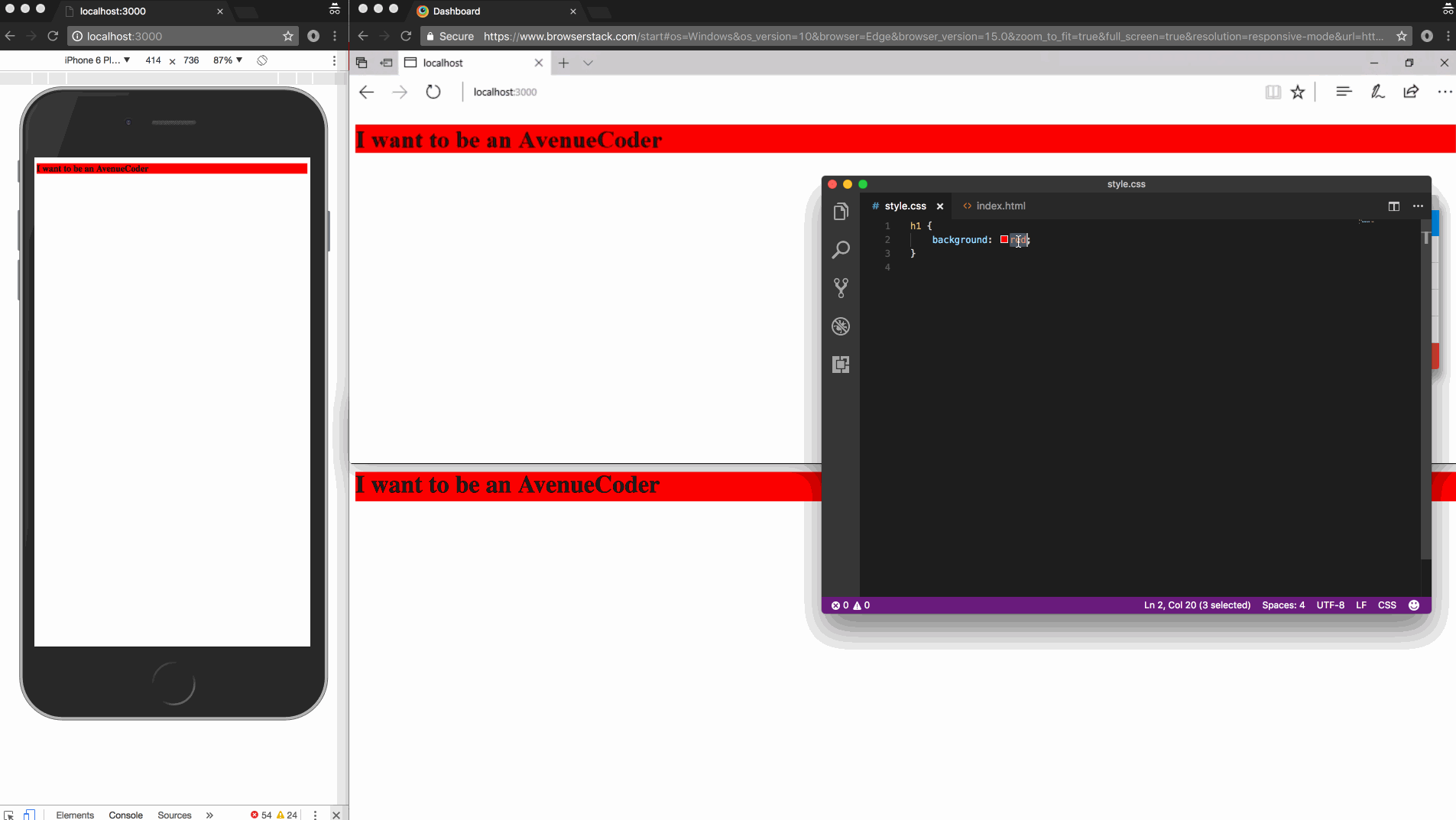Toggle the device toolbar in DevTools
The height and width of the screenshot is (820, 1456).
tap(29, 814)
